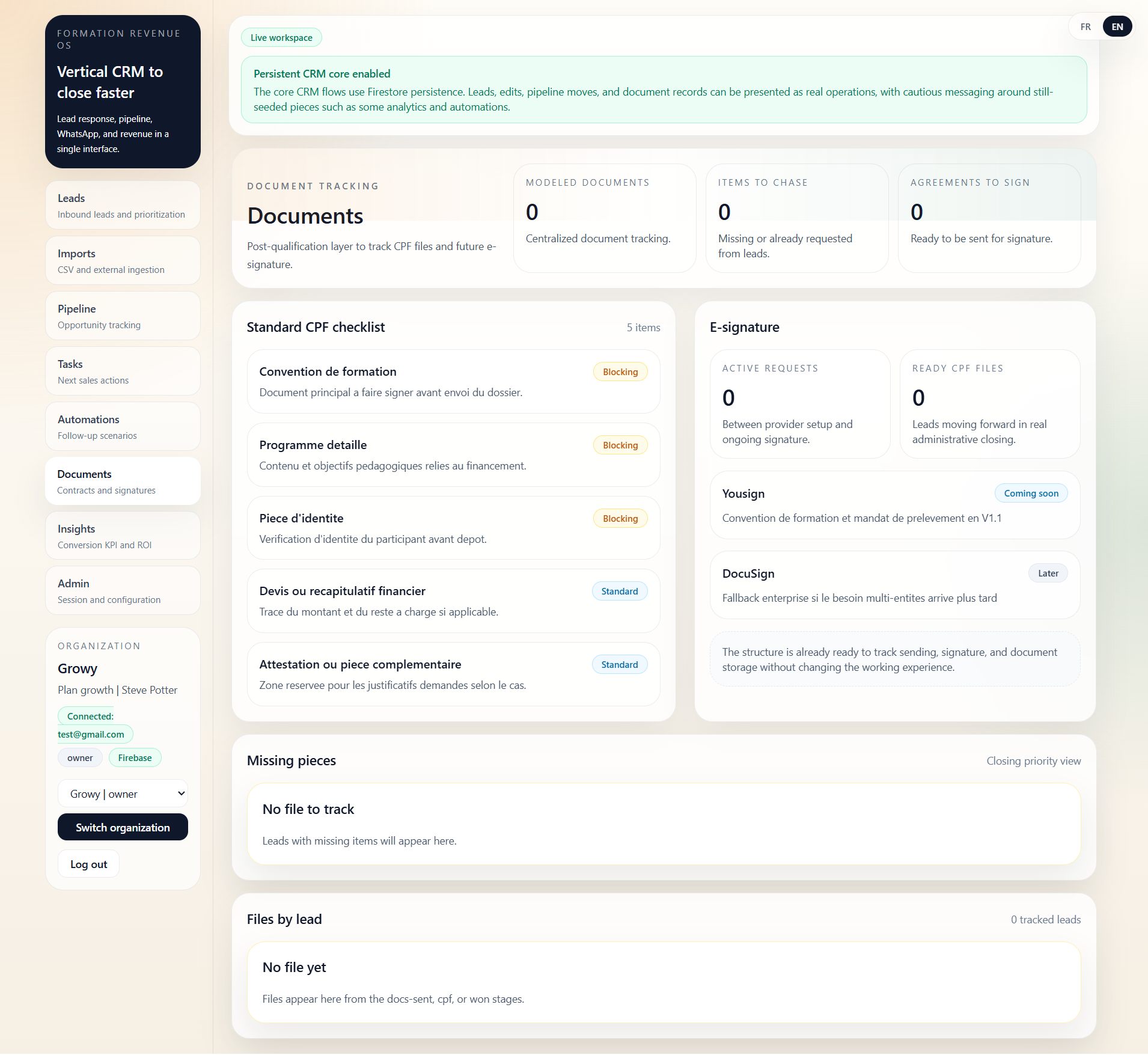
Task: Open the connected test@gmail.com account badge
Action: tap(94, 725)
